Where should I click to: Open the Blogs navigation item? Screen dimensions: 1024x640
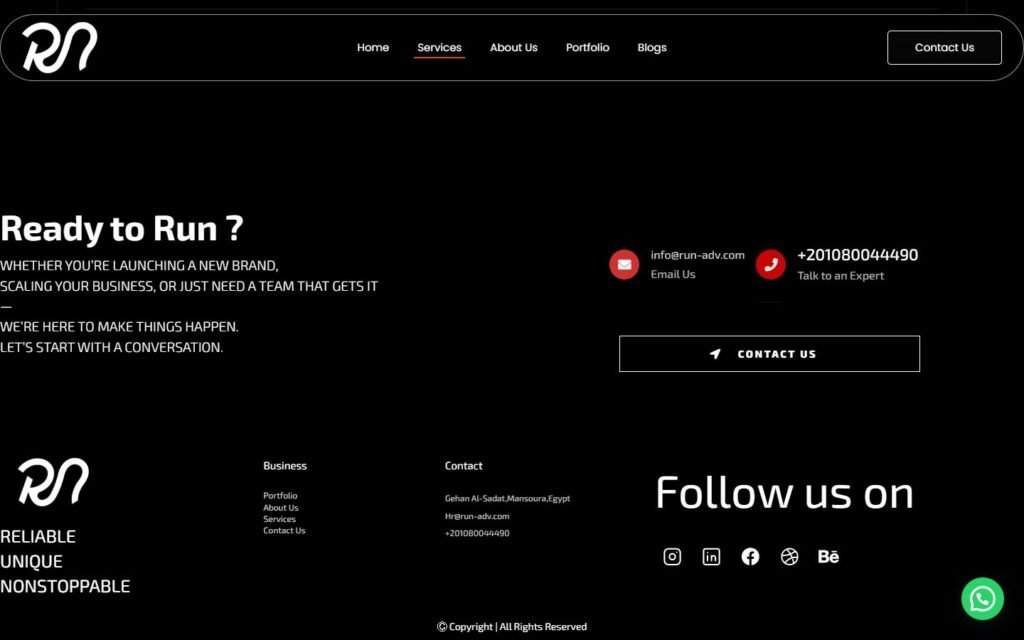[x=652, y=48]
